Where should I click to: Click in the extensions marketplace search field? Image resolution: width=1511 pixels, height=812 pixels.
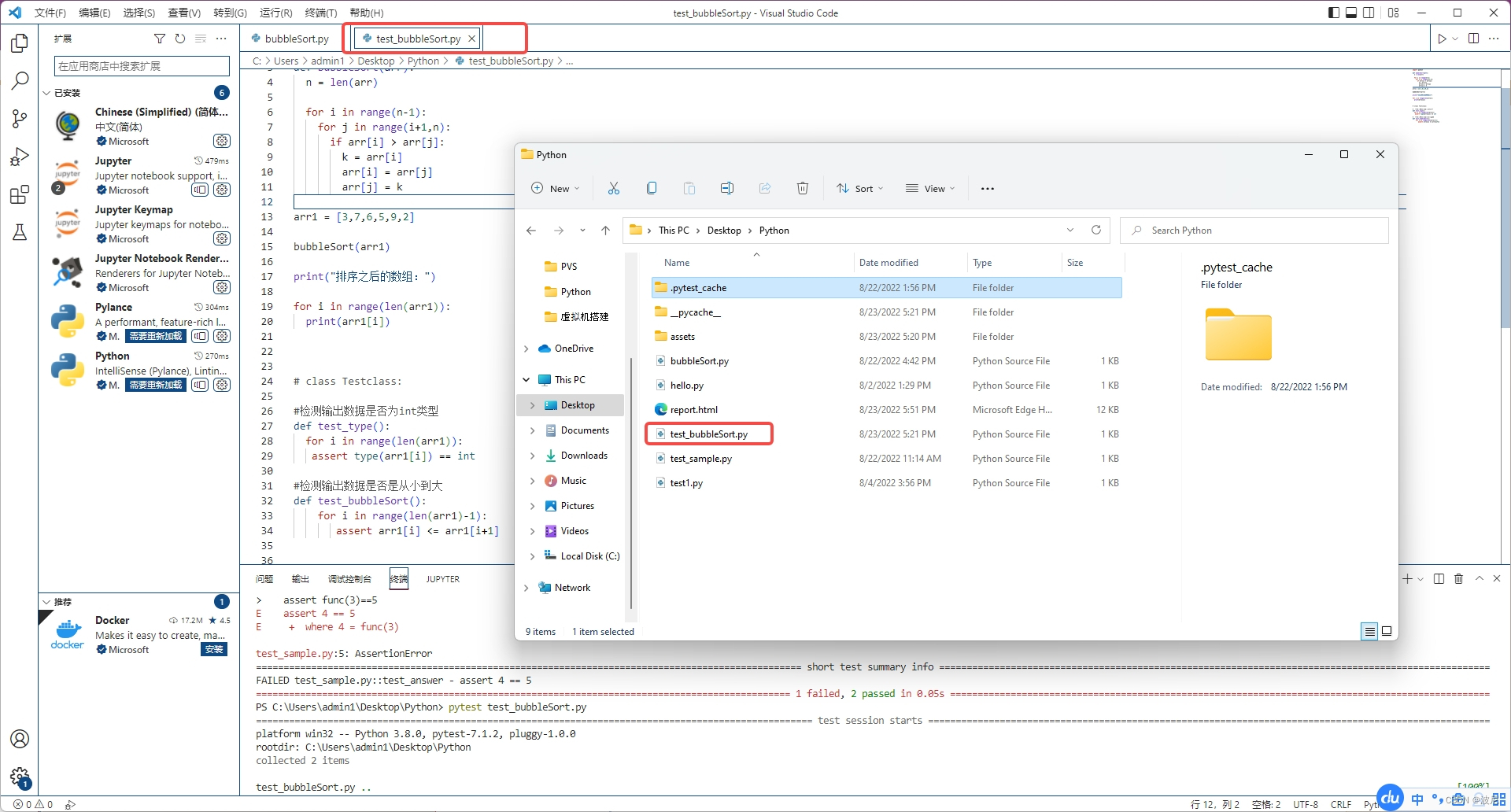tap(142, 66)
